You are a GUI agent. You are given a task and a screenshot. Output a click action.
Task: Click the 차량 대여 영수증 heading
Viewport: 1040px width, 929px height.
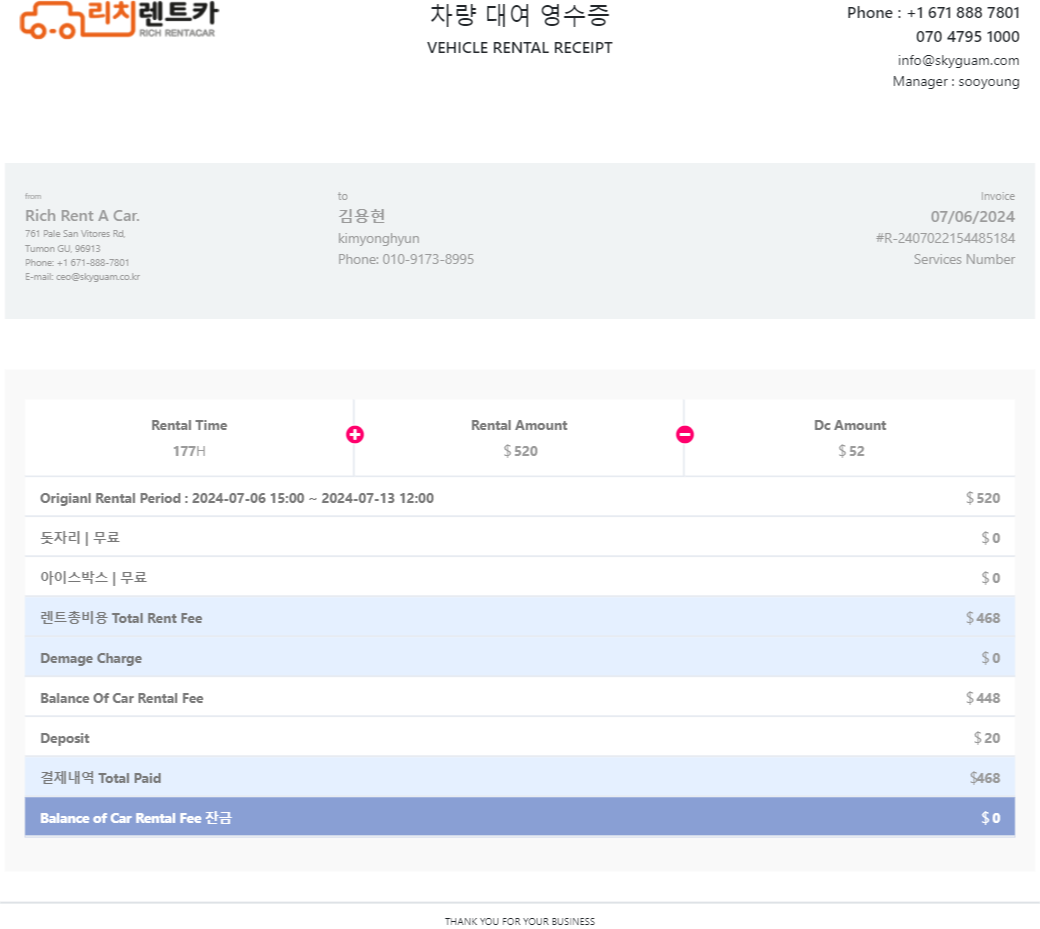click(519, 16)
